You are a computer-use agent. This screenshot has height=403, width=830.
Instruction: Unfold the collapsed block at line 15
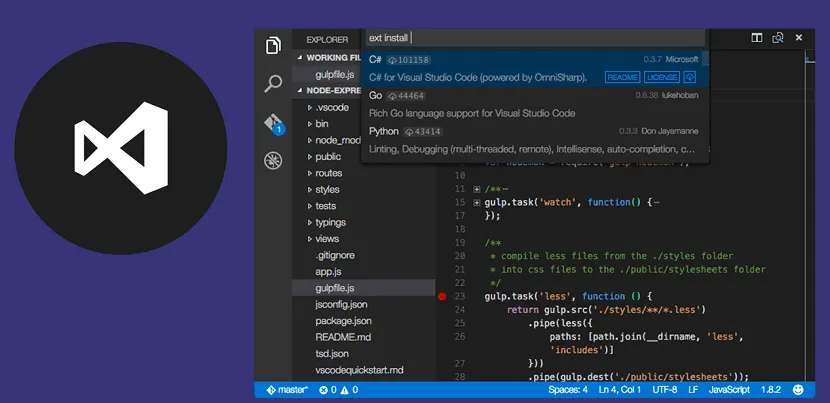[476, 202]
